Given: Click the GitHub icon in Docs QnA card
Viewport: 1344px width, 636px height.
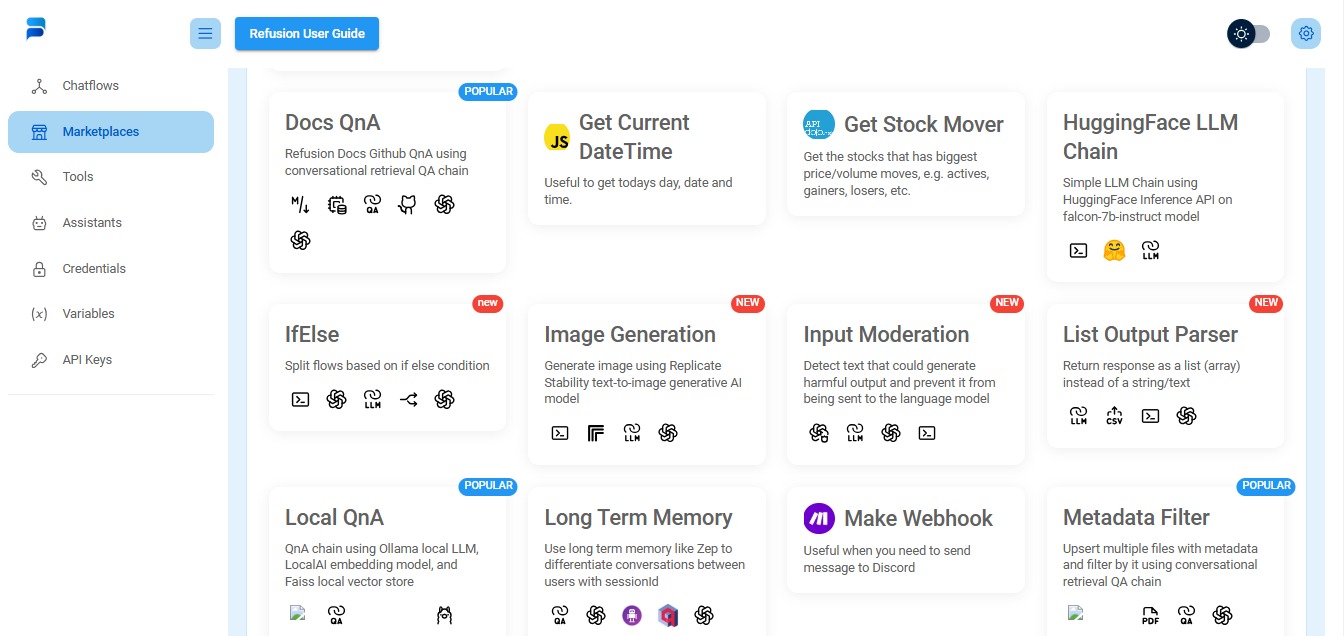Looking at the screenshot, I should point(408,205).
